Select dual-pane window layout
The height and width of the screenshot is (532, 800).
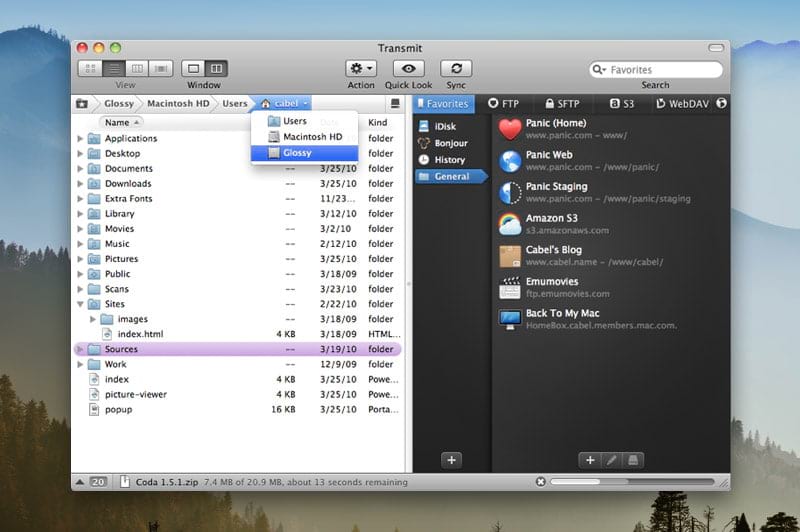click(216, 68)
